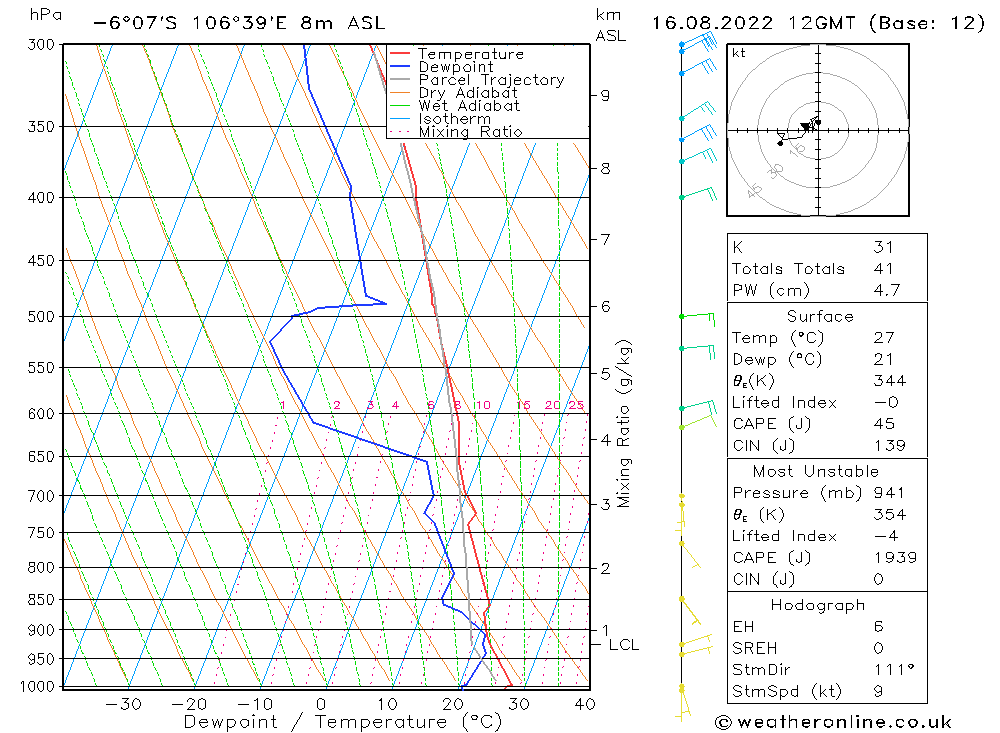The width and height of the screenshot is (1000, 733).
Task: Click the blue Dewpoint legend line
Action: click(400, 66)
